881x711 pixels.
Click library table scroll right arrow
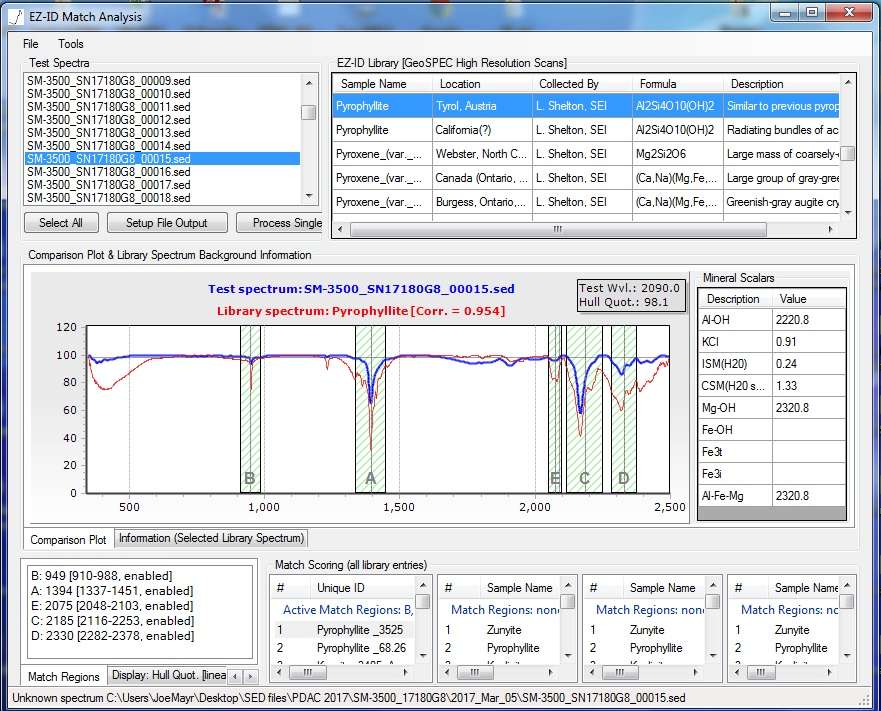click(x=830, y=229)
